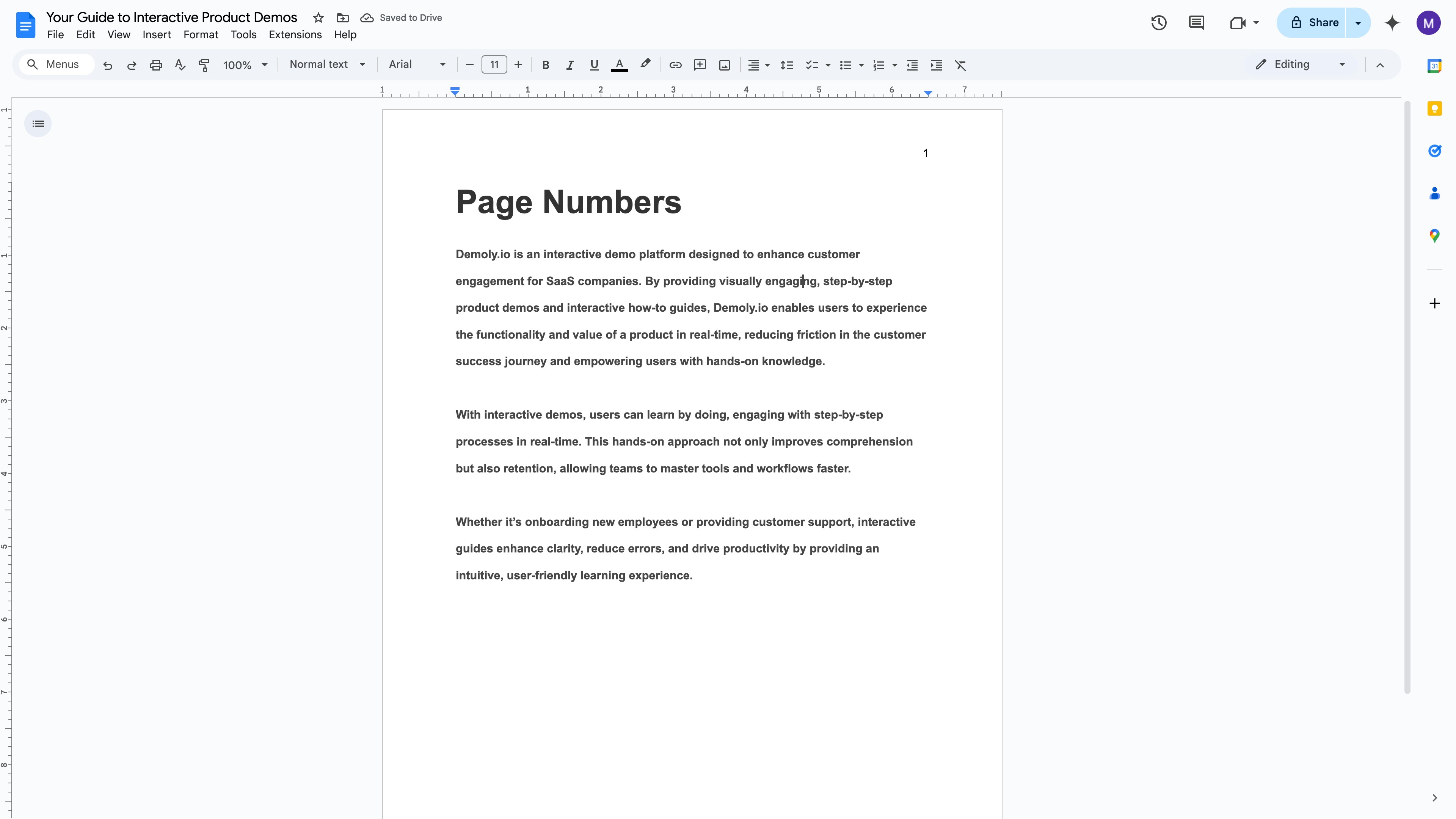Insert a link
Image resolution: width=1456 pixels, height=819 pixels.
(x=675, y=65)
